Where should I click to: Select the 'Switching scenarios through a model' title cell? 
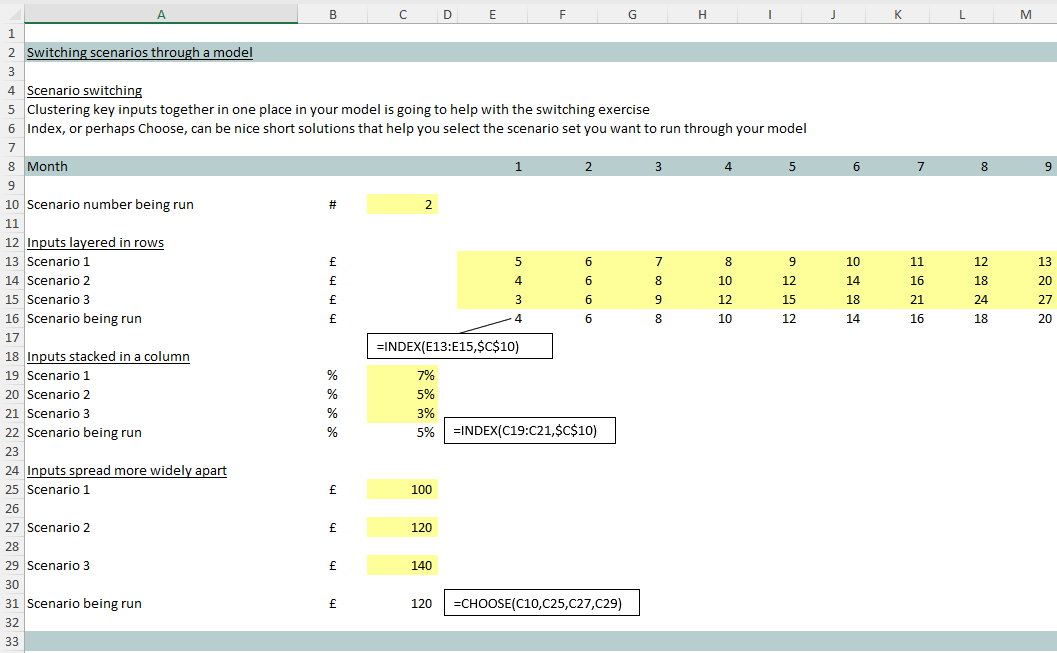point(140,53)
